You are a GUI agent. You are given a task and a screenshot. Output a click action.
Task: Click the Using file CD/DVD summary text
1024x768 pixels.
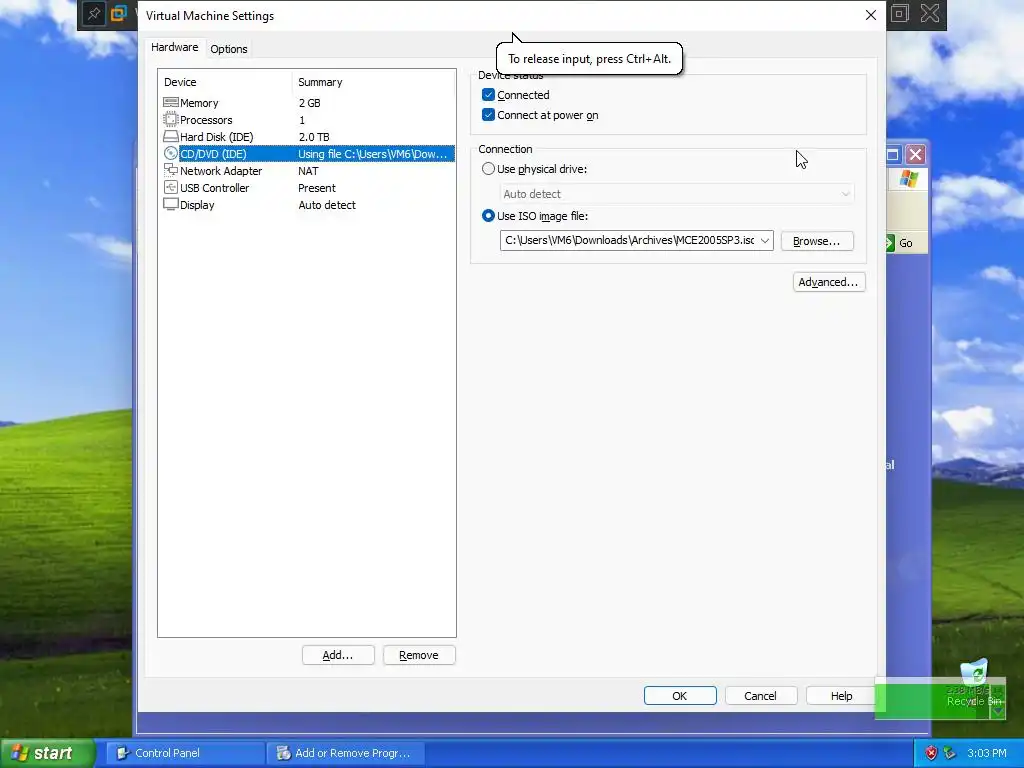click(373, 153)
